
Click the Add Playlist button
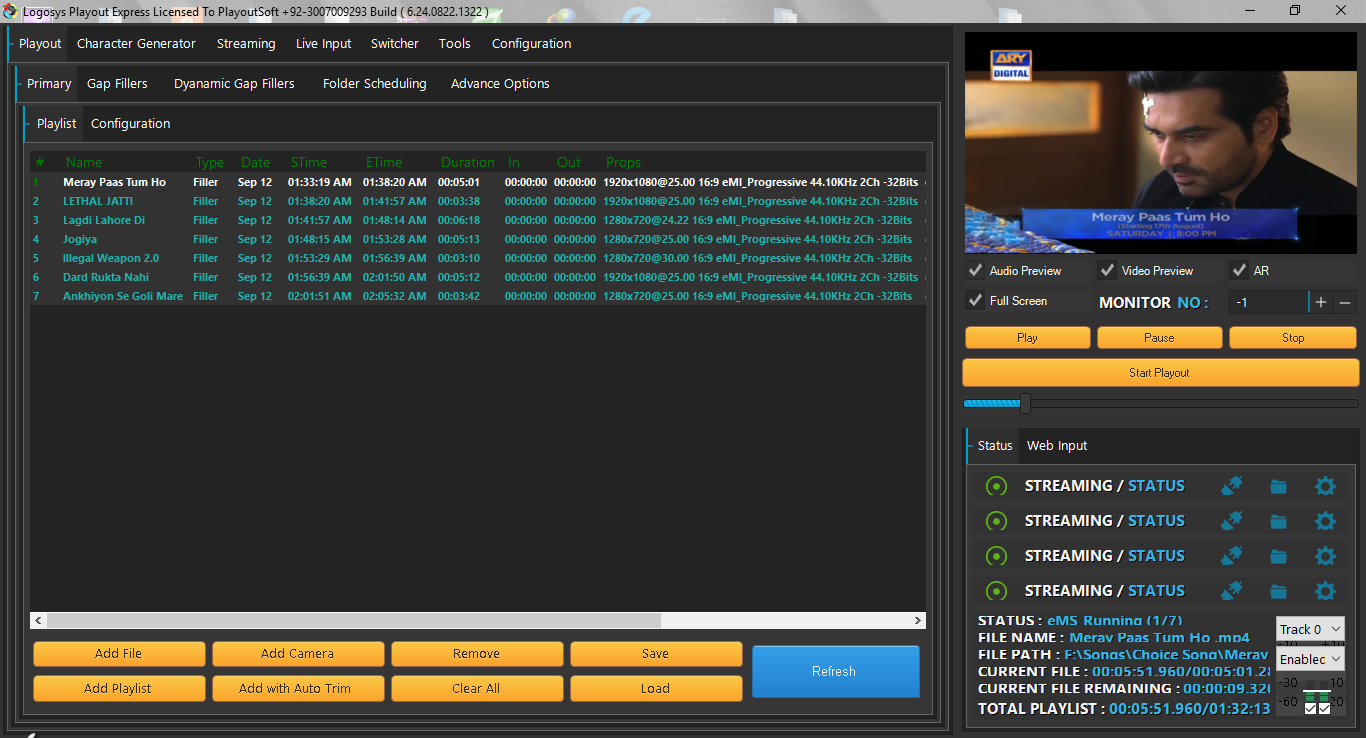[x=118, y=688]
